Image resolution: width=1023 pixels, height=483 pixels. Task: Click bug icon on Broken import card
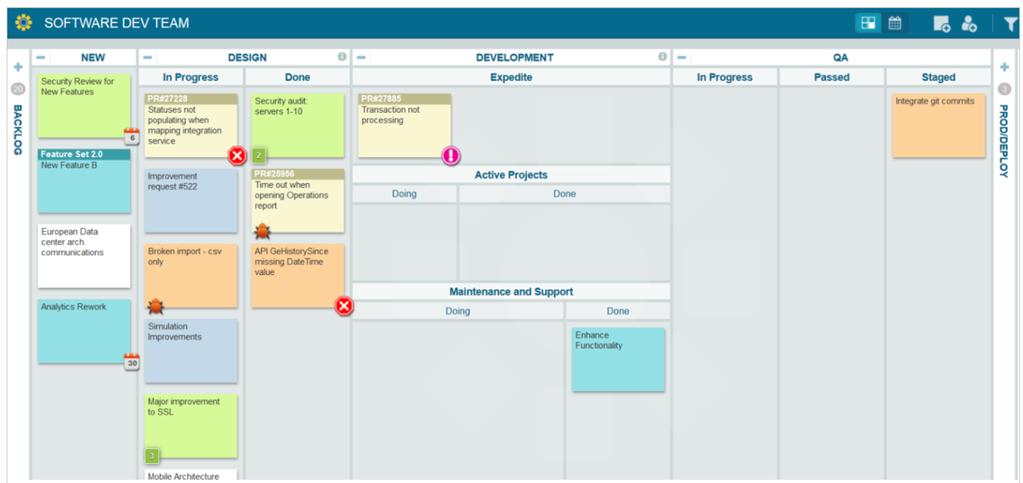tap(155, 305)
